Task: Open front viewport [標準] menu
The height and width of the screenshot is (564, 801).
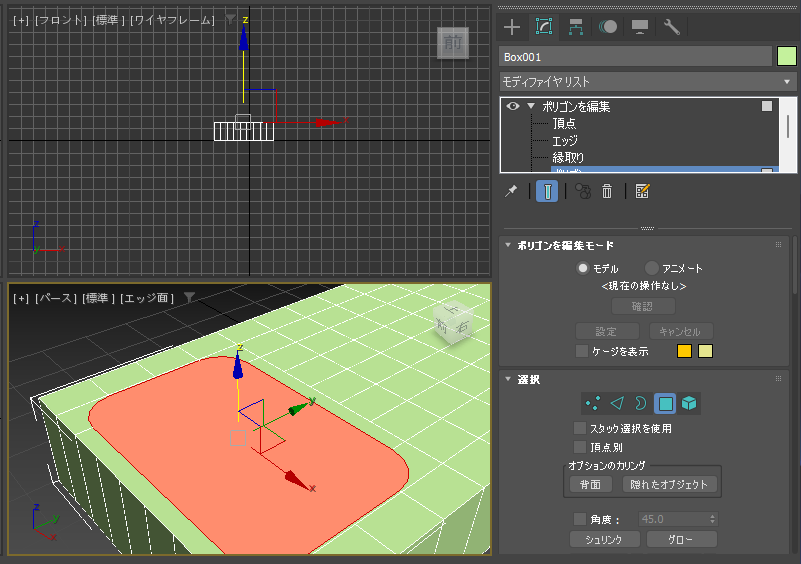Action: point(108,20)
